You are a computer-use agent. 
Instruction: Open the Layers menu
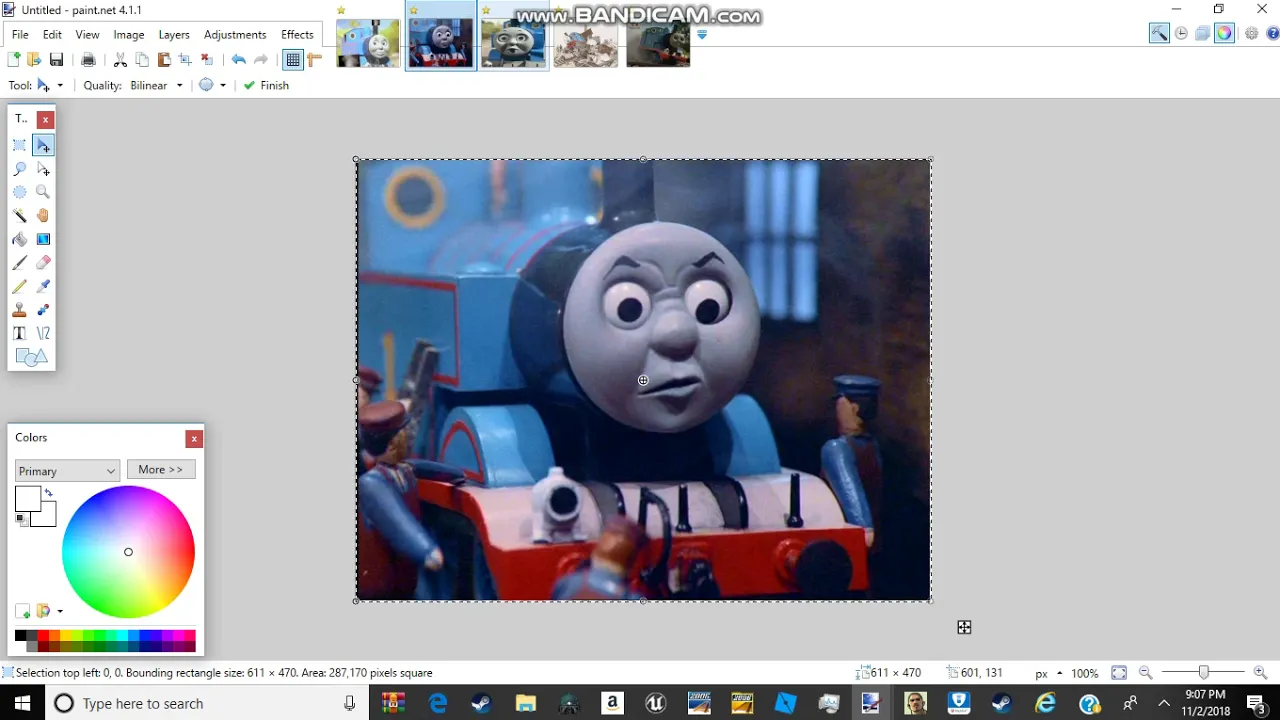(174, 34)
